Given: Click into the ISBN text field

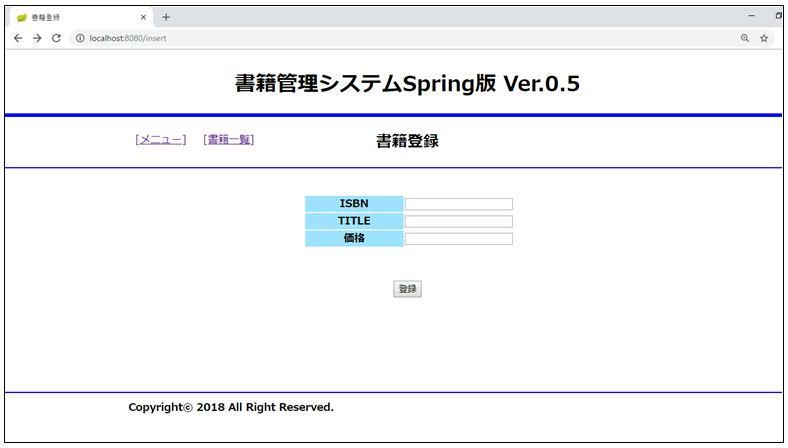Looking at the screenshot, I should click(x=458, y=204).
